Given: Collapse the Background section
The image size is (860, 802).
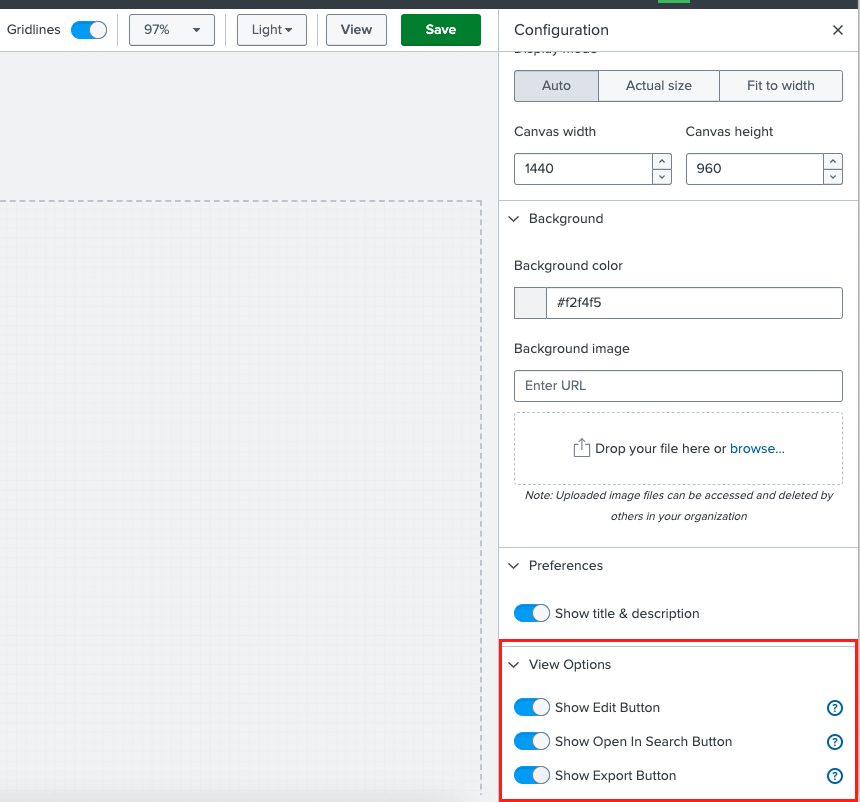Looking at the screenshot, I should pos(513,219).
